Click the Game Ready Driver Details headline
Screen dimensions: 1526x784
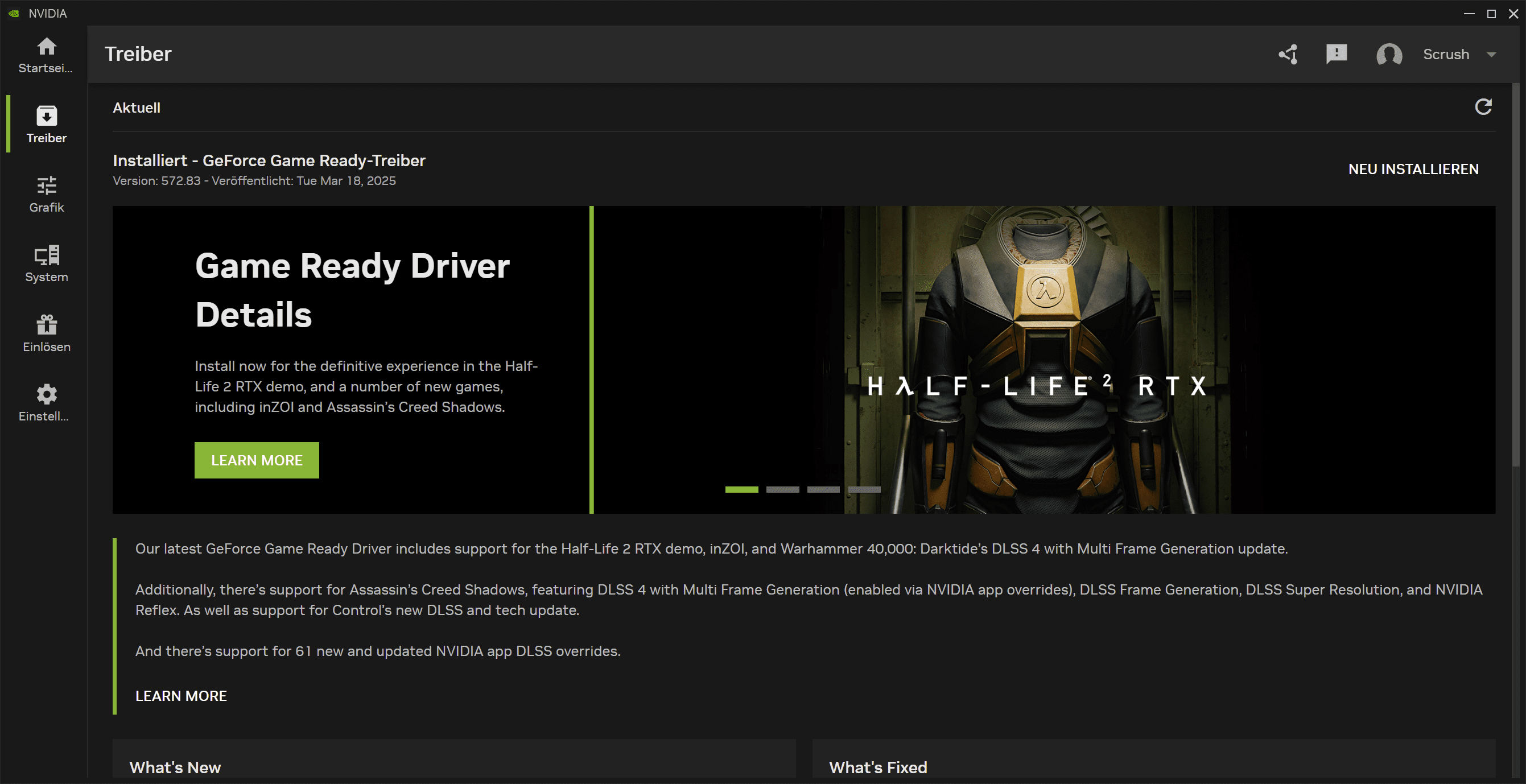click(x=352, y=290)
